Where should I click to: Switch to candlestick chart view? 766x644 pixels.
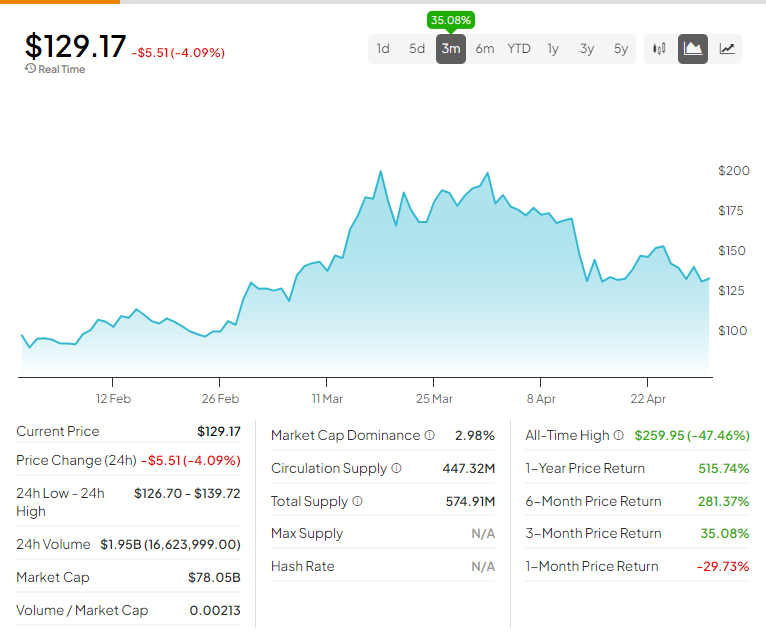click(659, 48)
